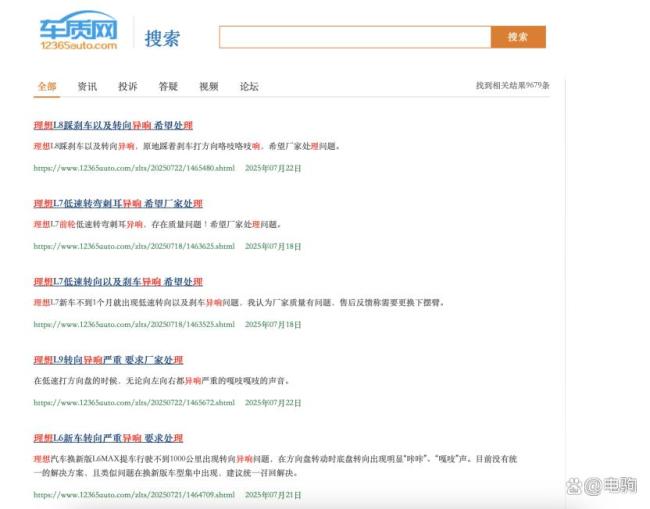Click the snippet mentioning 更换下摆臂

click(239, 303)
